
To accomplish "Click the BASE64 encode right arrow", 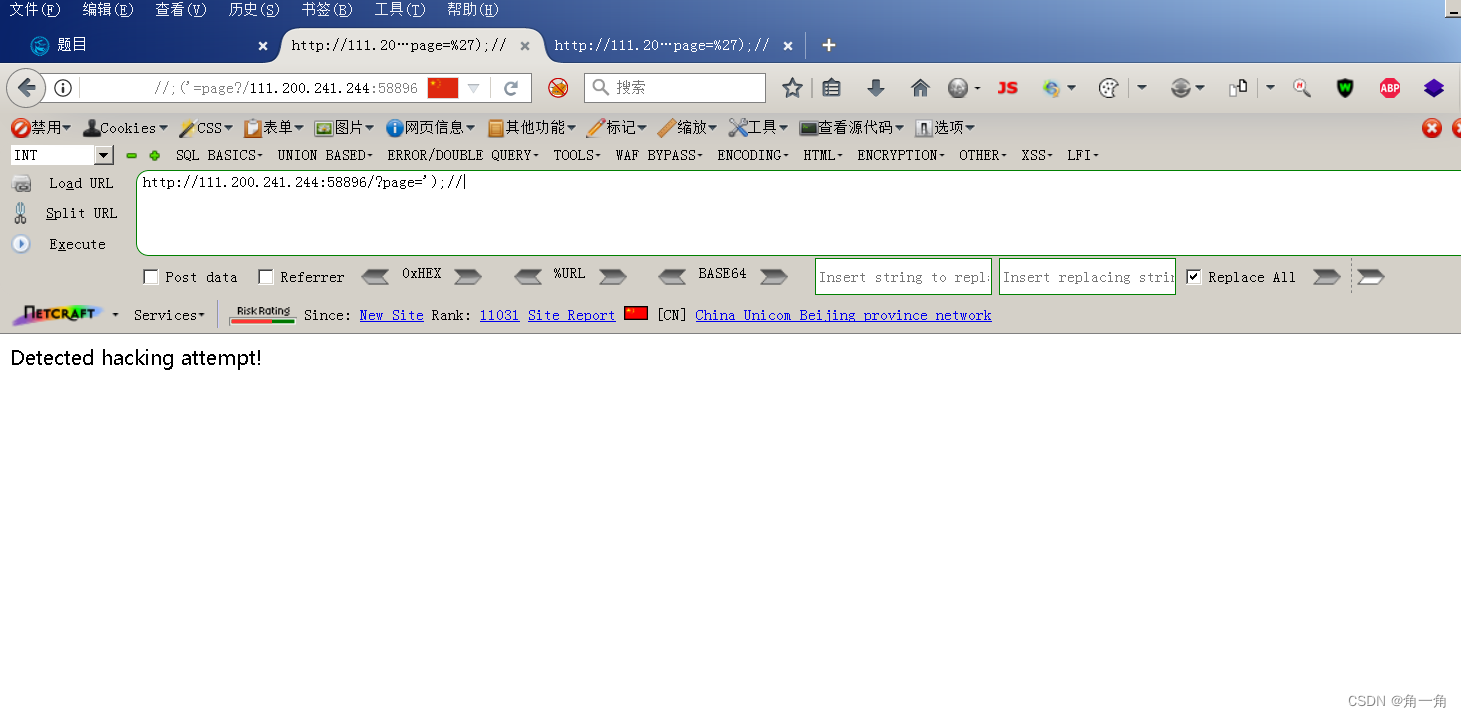I will pyautogui.click(x=774, y=276).
